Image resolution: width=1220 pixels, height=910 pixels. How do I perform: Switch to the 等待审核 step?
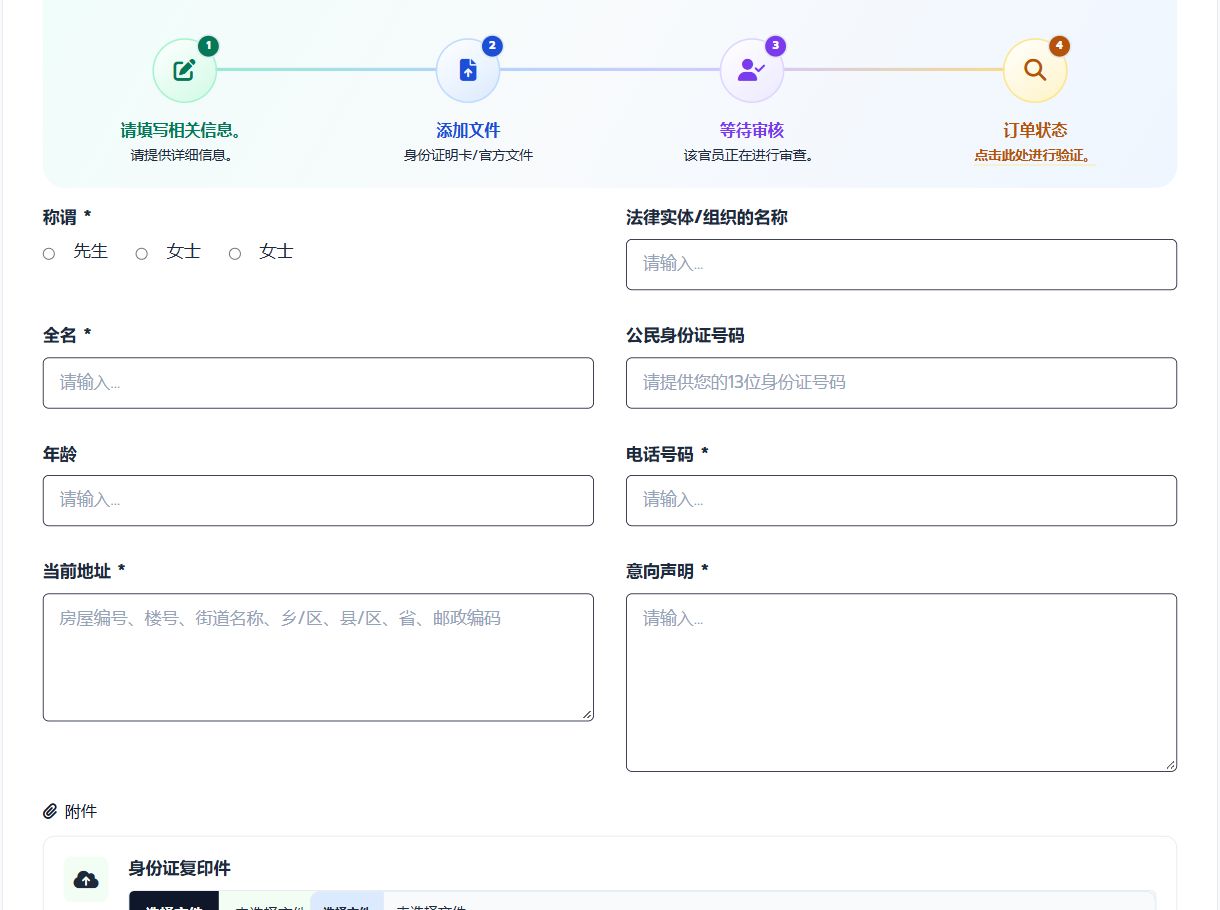click(x=752, y=130)
